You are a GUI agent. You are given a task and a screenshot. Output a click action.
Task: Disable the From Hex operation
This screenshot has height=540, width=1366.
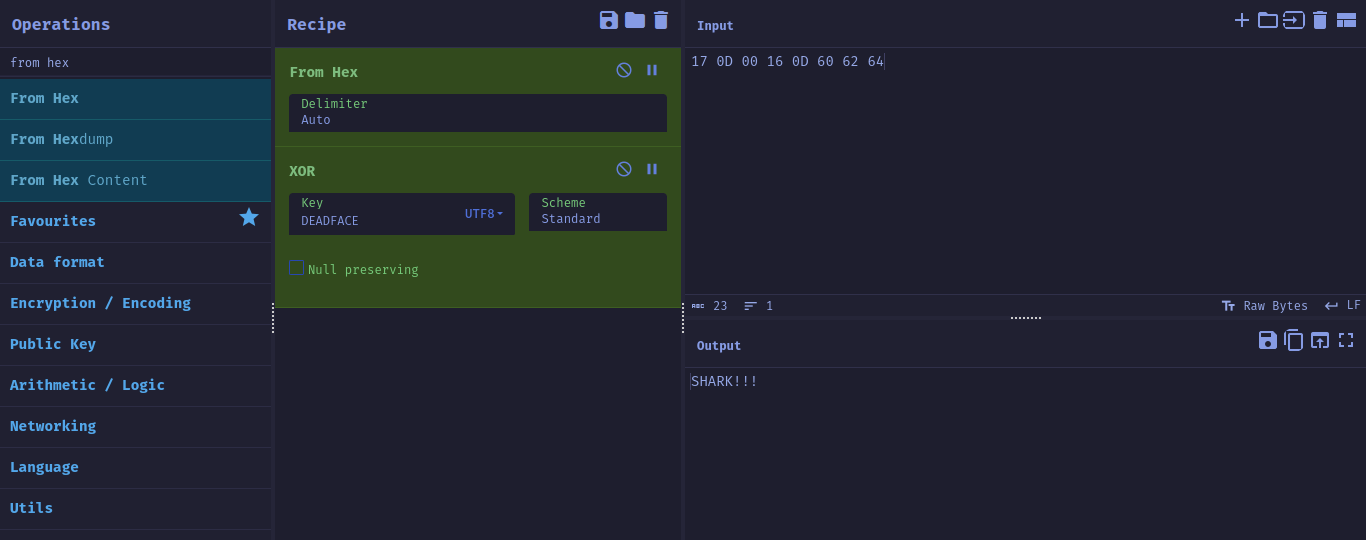coord(624,70)
